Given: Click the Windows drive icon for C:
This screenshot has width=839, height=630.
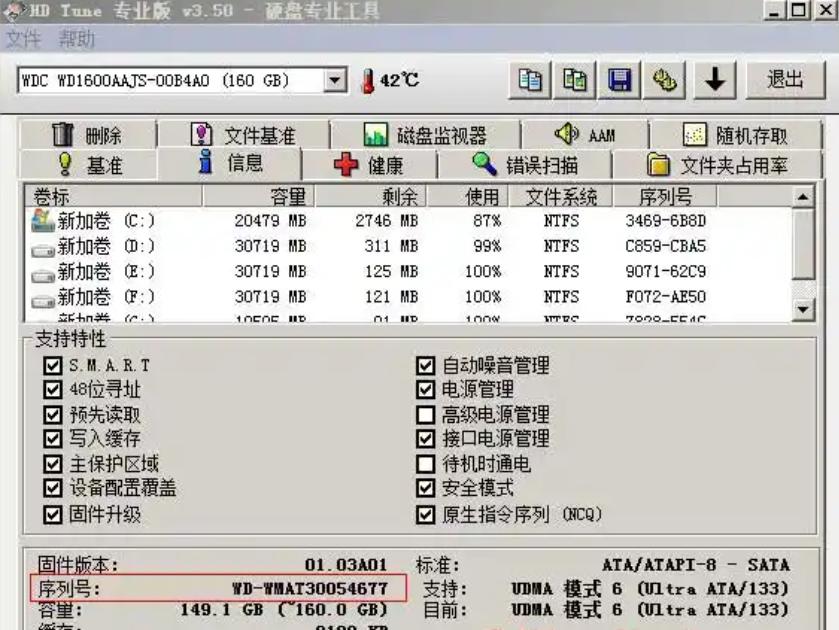Looking at the screenshot, I should click(43, 221).
